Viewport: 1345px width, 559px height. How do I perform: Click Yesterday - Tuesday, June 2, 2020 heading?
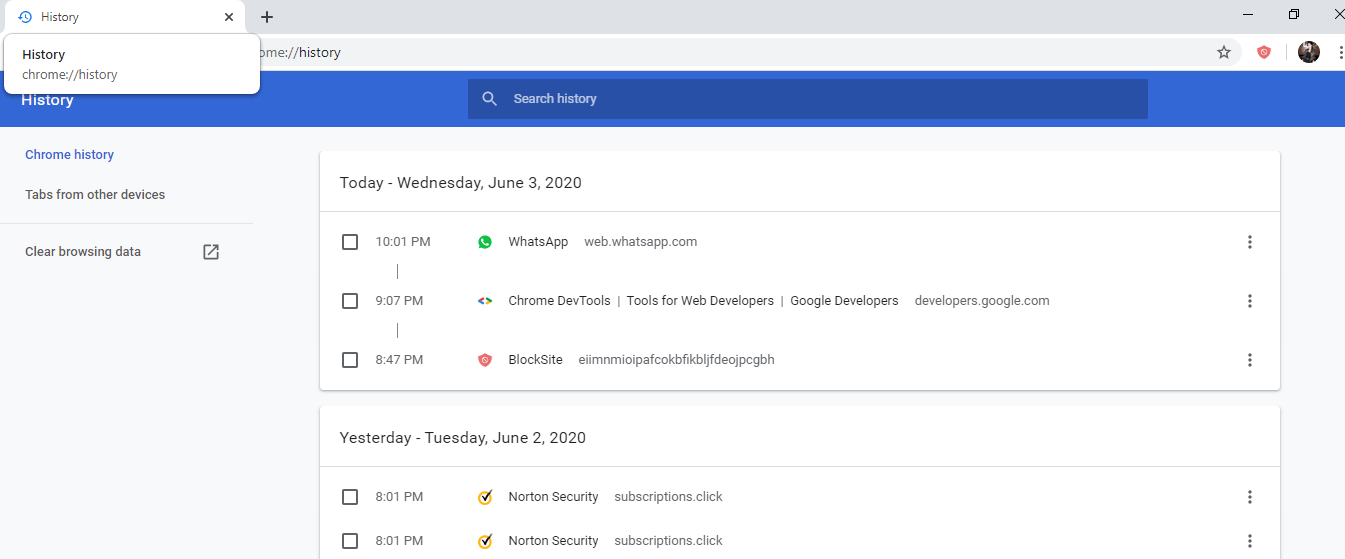(x=463, y=438)
